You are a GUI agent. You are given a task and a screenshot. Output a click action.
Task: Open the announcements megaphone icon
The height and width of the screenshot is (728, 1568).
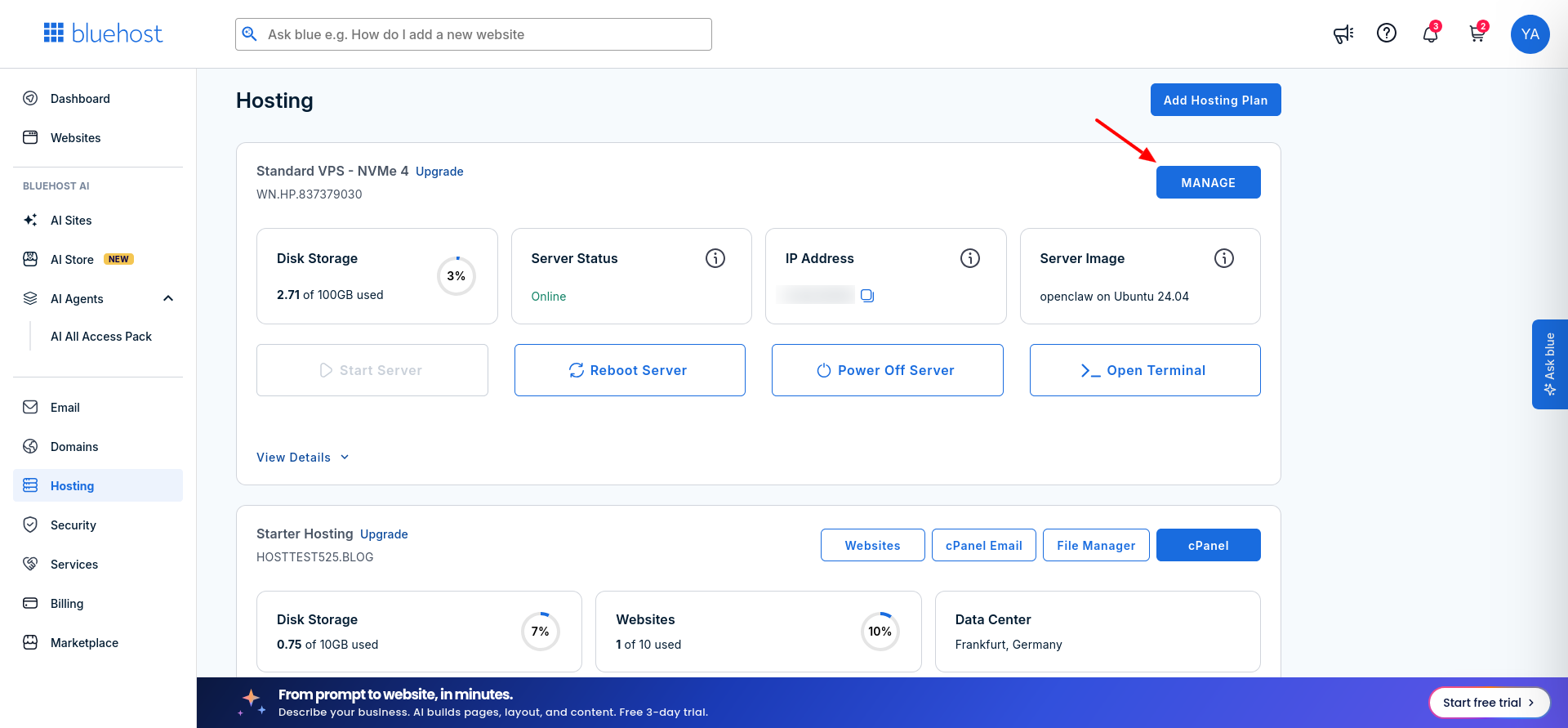(x=1343, y=33)
